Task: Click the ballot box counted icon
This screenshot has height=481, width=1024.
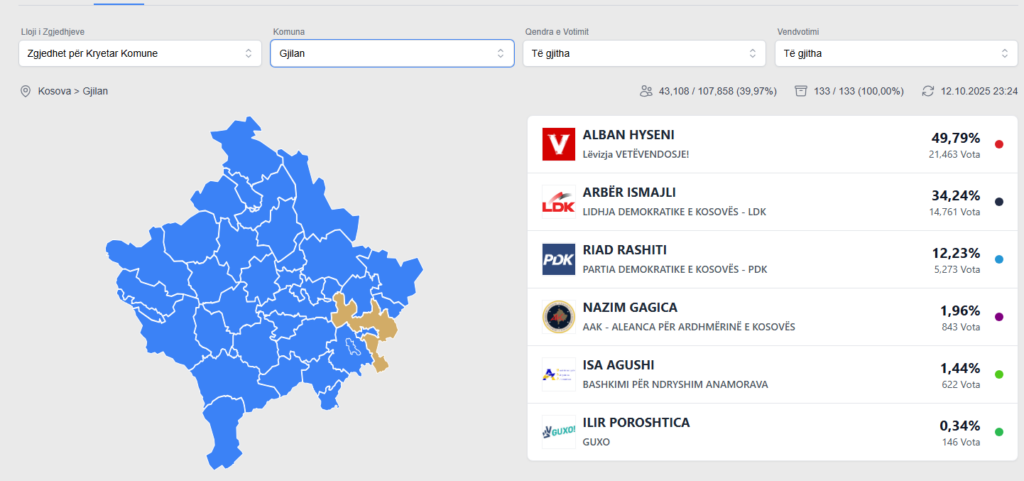Action: [800, 91]
